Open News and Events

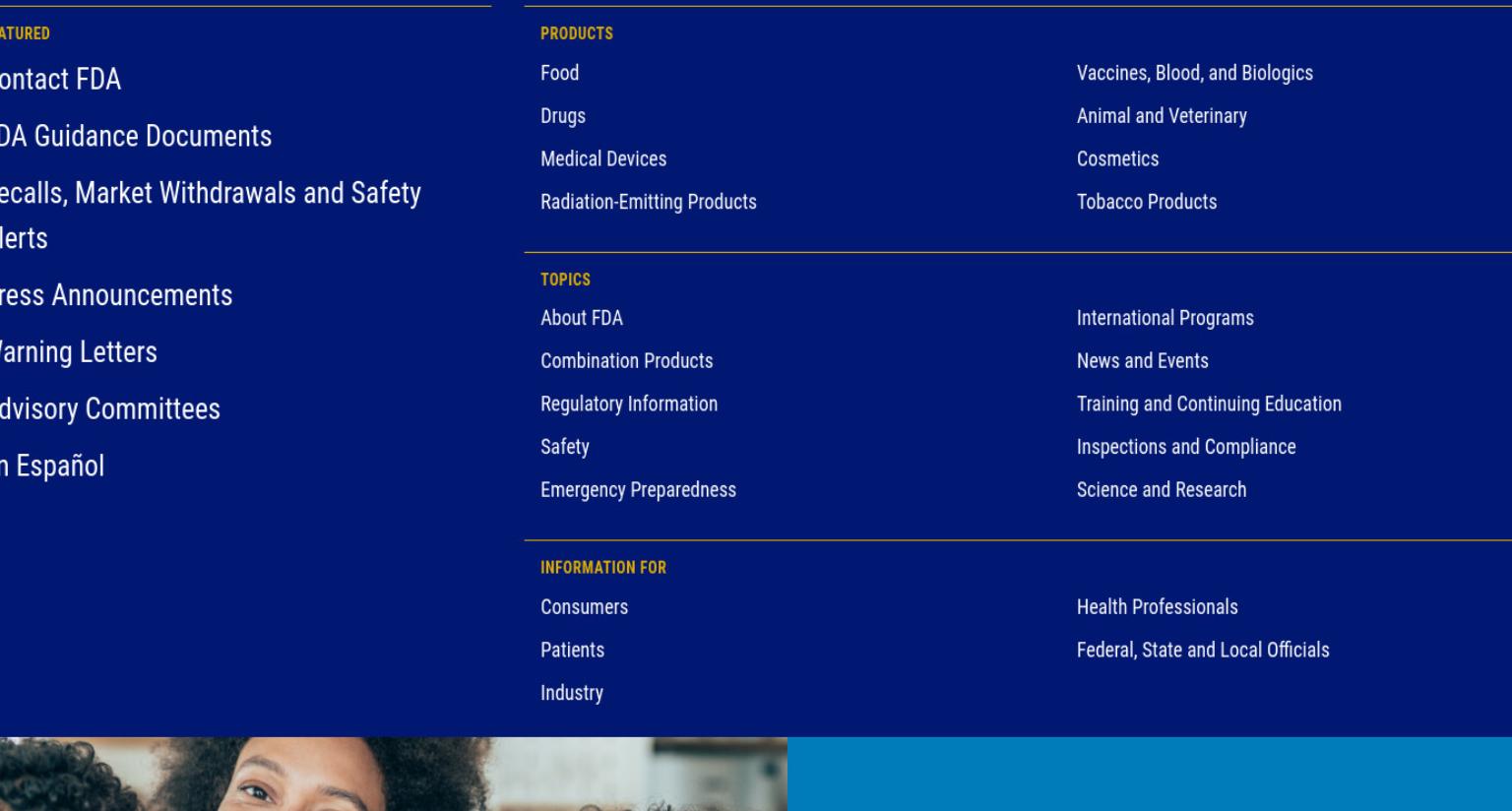coord(1143,361)
